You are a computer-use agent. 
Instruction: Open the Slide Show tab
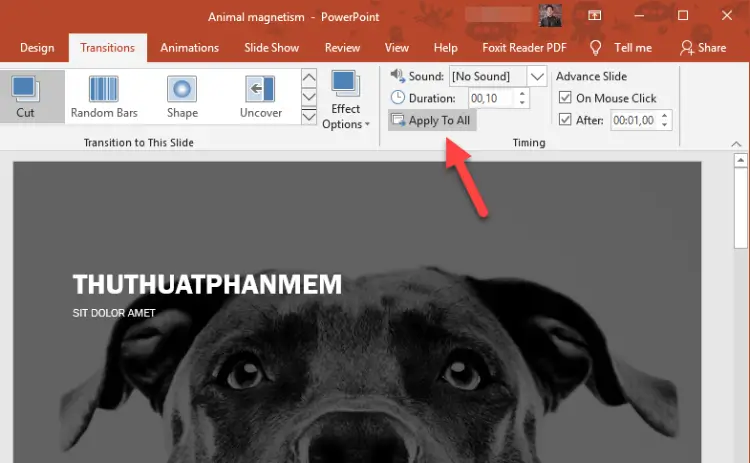click(x=272, y=48)
